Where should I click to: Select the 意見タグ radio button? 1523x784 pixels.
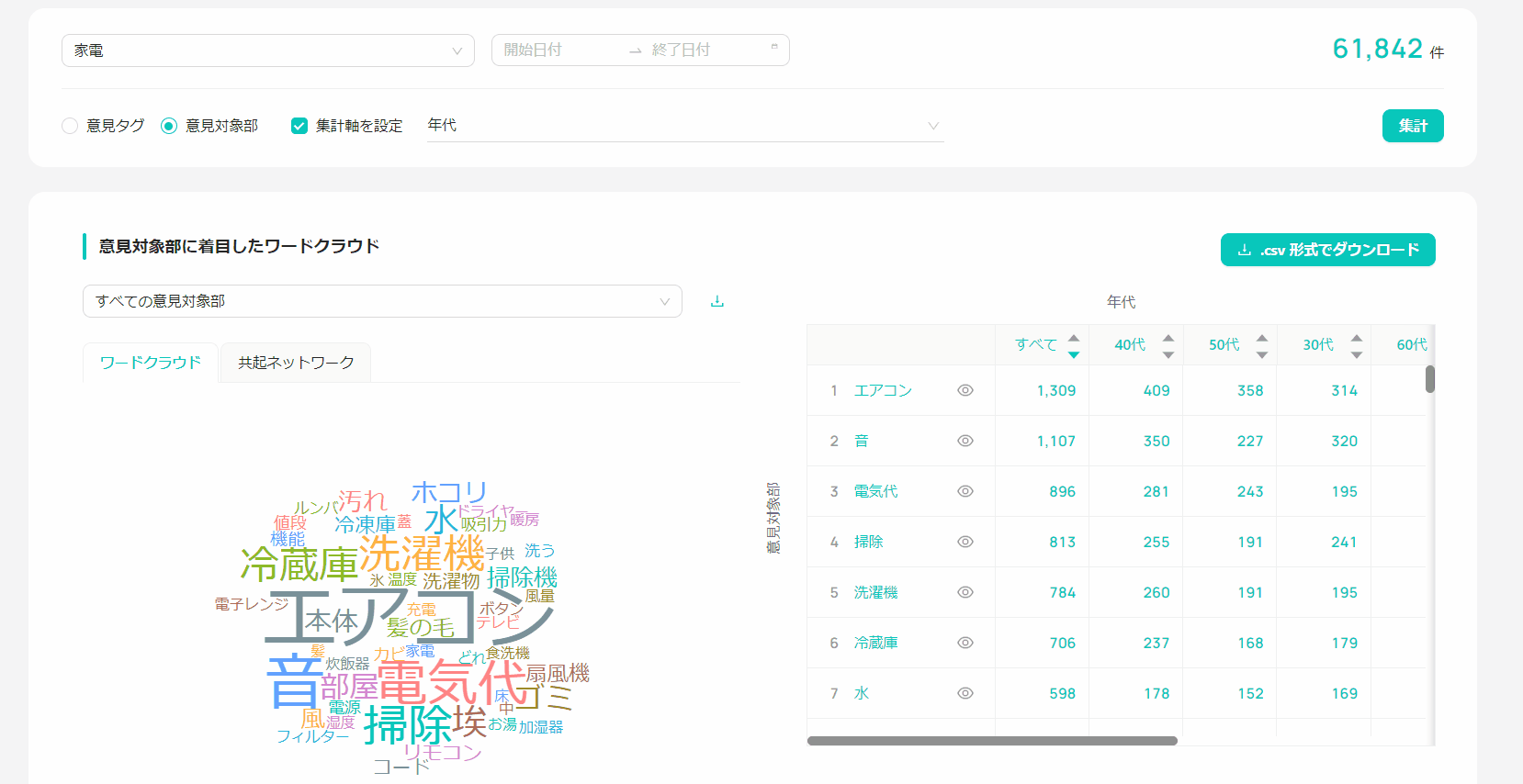click(70, 126)
